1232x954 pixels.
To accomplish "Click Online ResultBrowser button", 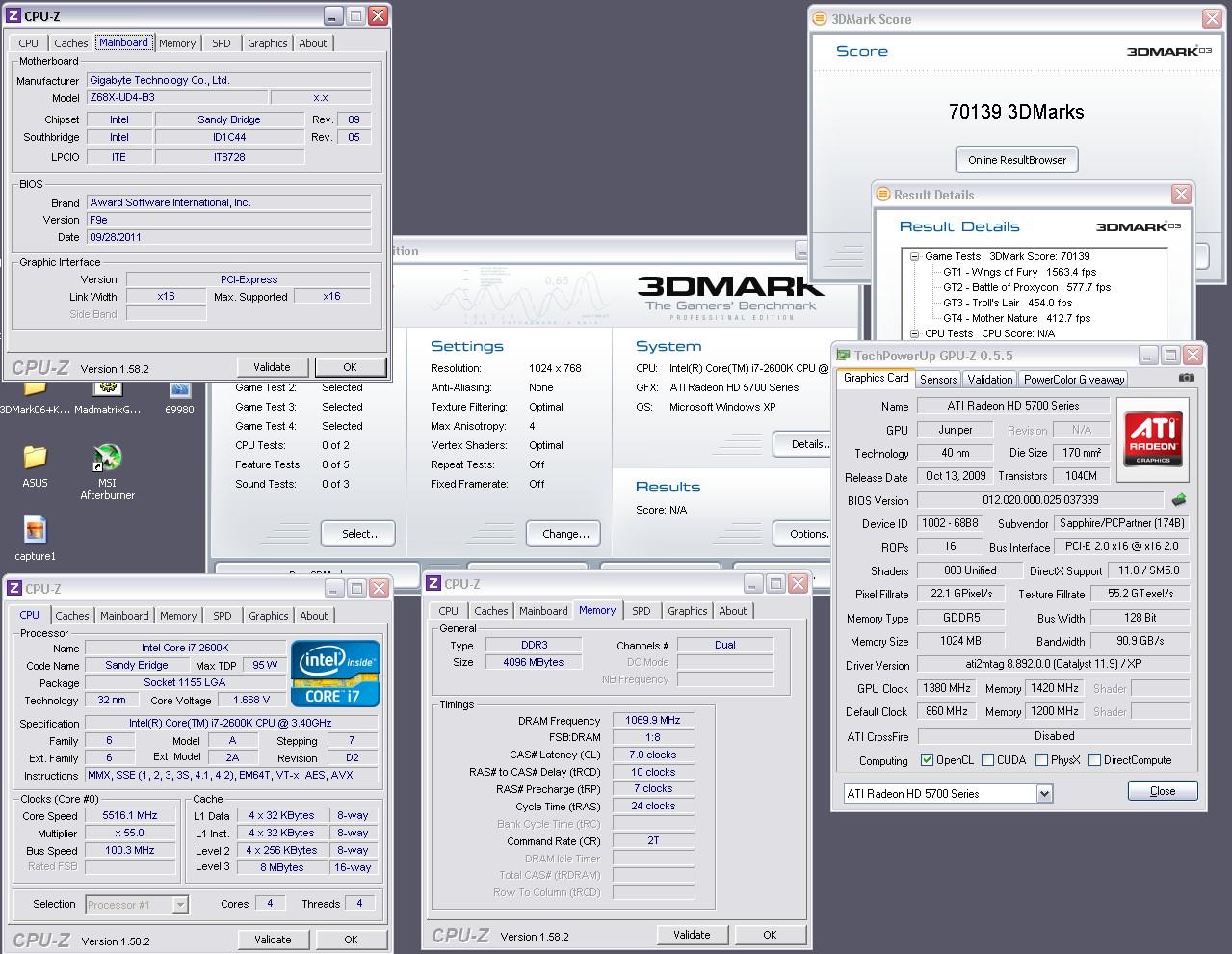I will (1017, 160).
